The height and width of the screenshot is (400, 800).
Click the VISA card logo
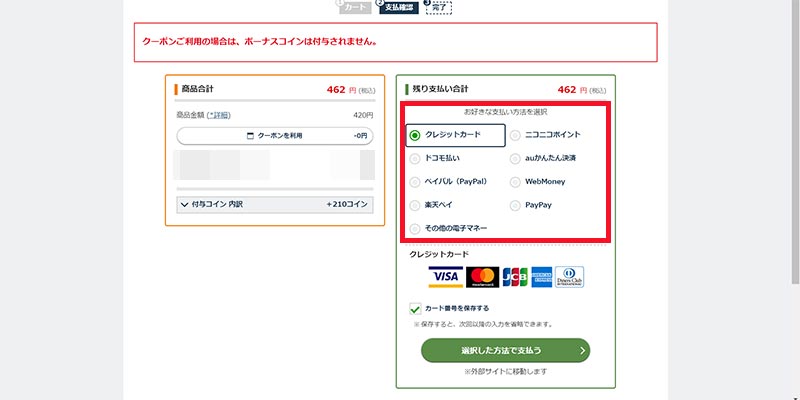(x=444, y=276)
